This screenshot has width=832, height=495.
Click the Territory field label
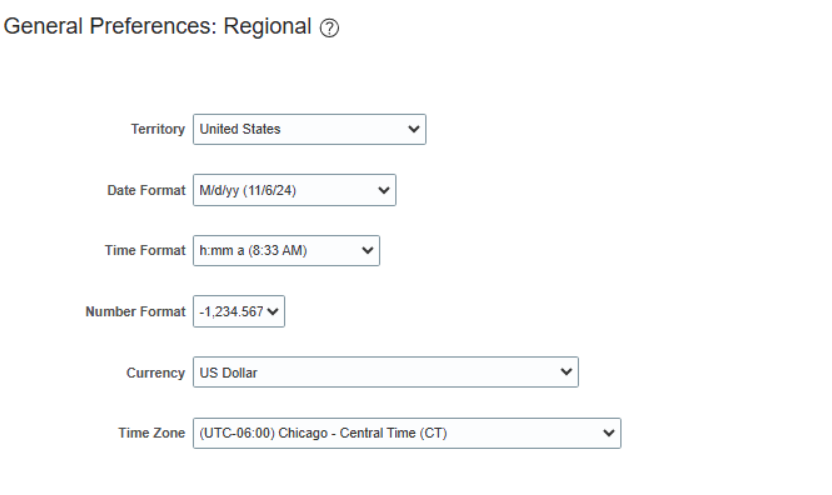click(158, 129)
